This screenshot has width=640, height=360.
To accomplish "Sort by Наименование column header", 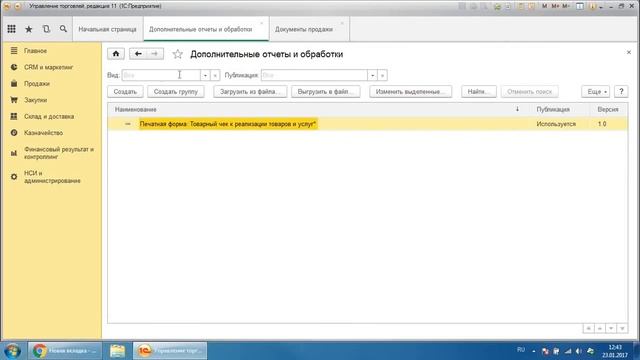I will click(x=136, y=109).
